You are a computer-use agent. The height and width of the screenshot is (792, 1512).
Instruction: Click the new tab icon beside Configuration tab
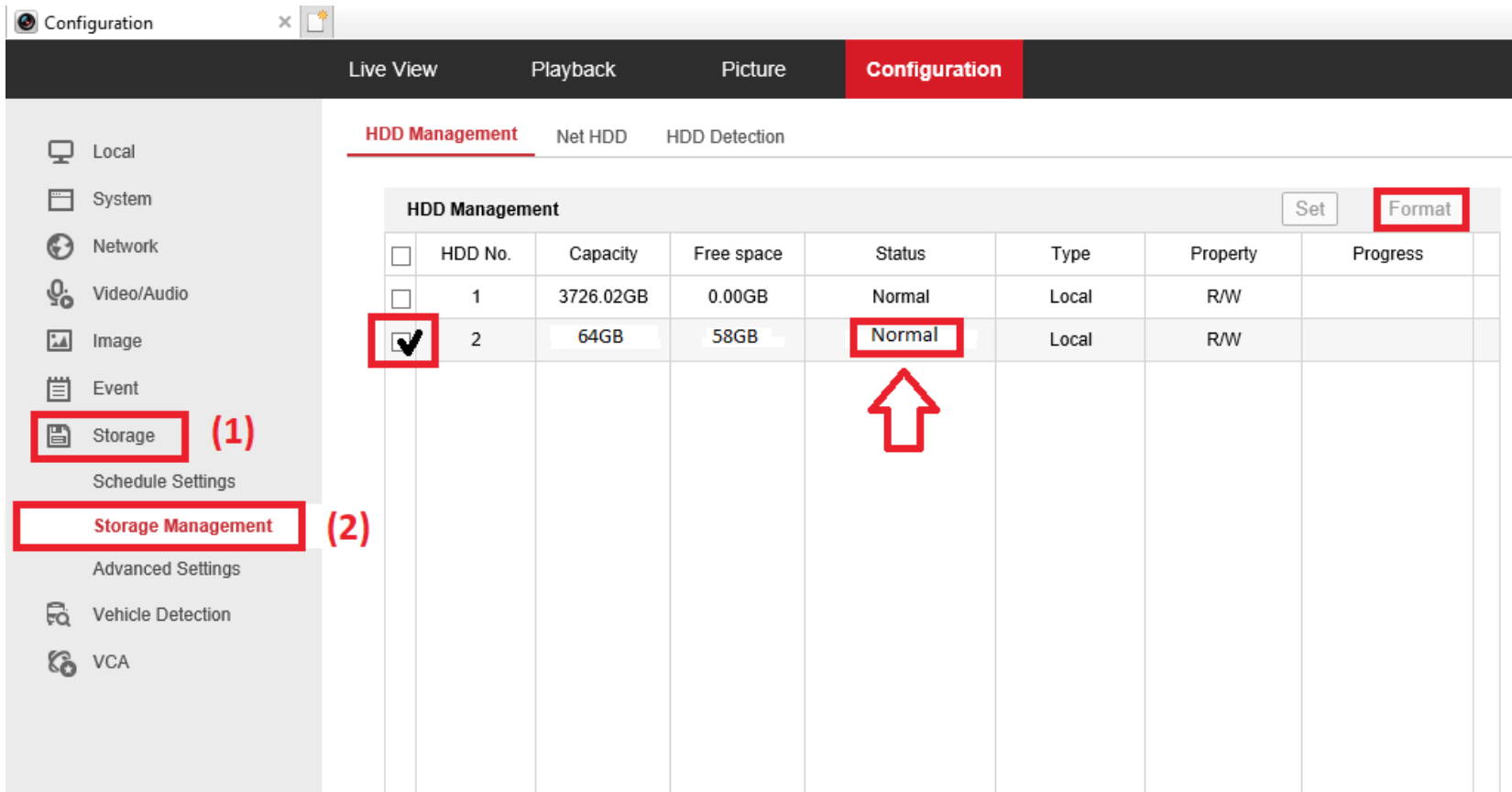pyautogui.click(x=317, y=21)
